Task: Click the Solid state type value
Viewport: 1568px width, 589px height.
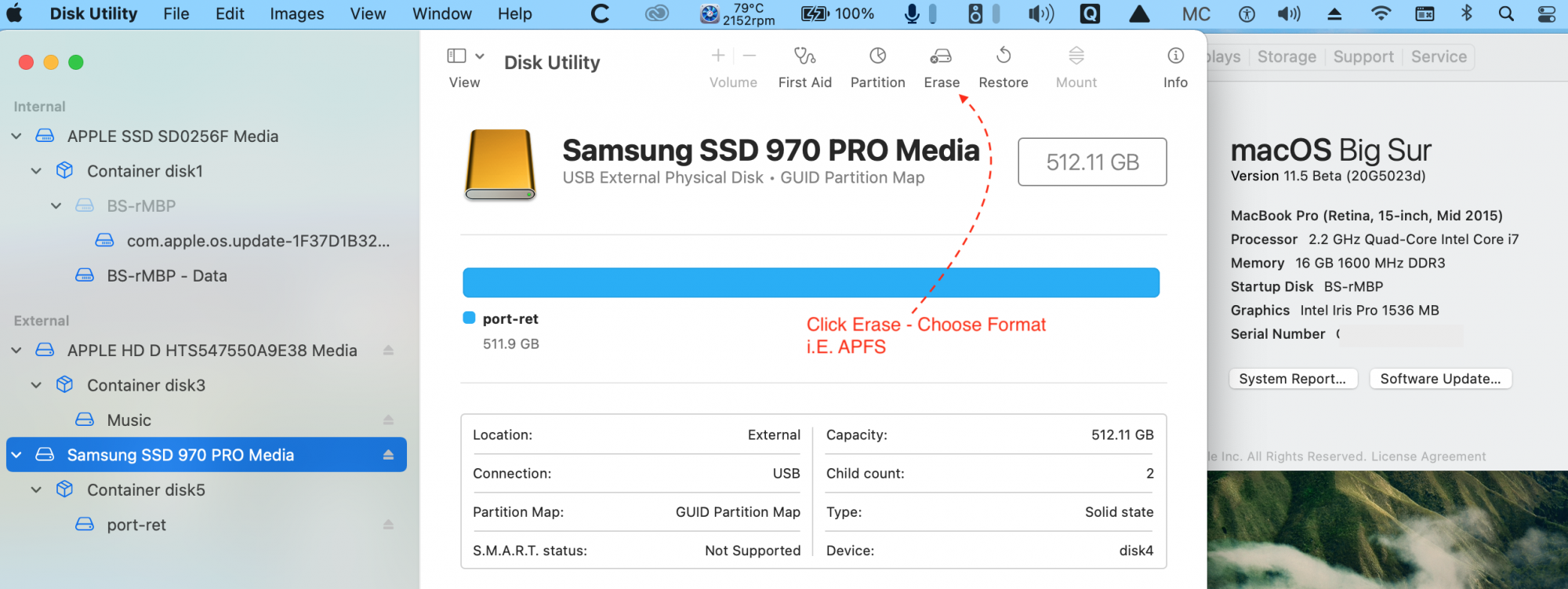Action: [1119, 512]
